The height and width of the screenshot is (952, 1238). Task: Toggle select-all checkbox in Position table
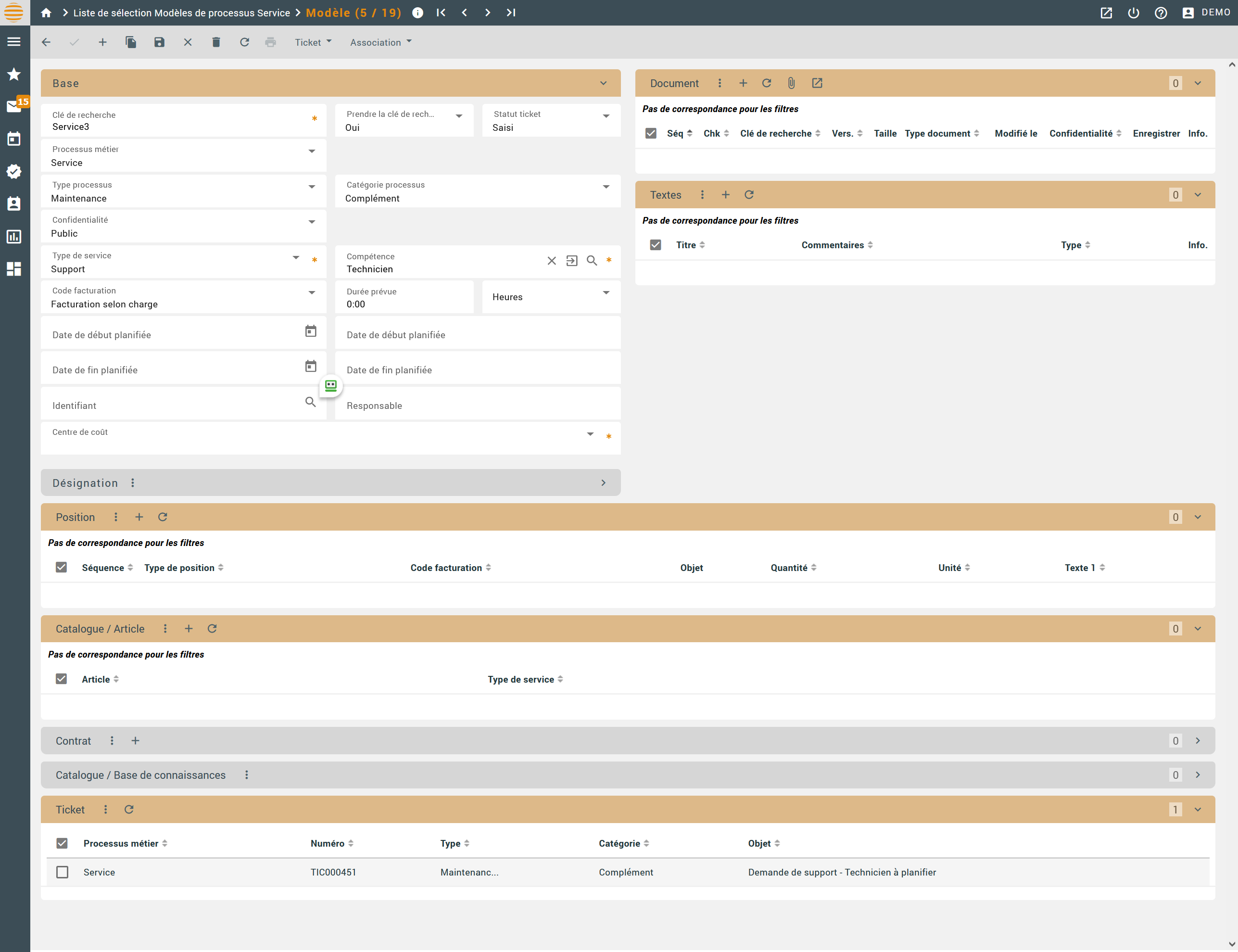click(x=61, y=567)
